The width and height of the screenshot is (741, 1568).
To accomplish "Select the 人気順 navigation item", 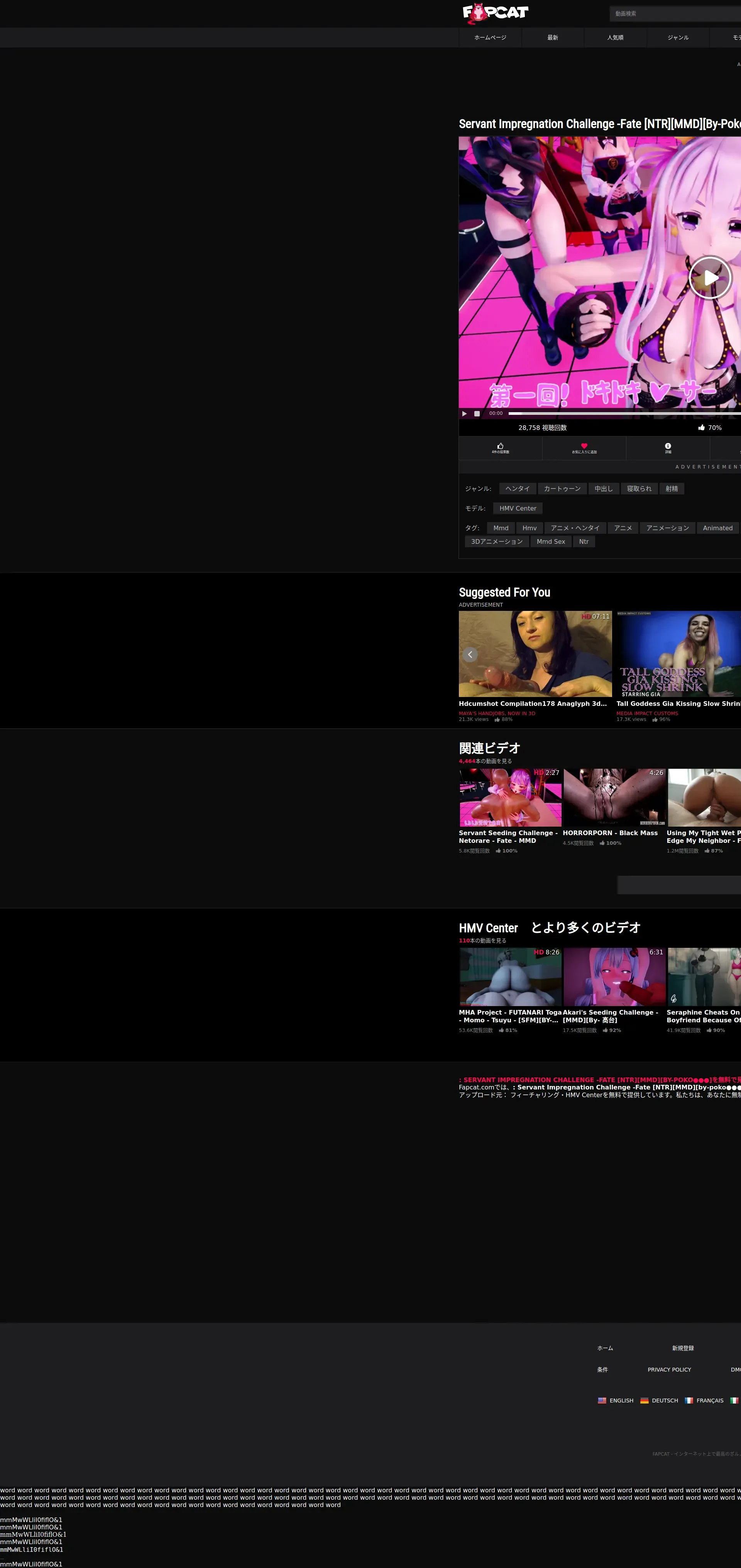I will point(615,38).
